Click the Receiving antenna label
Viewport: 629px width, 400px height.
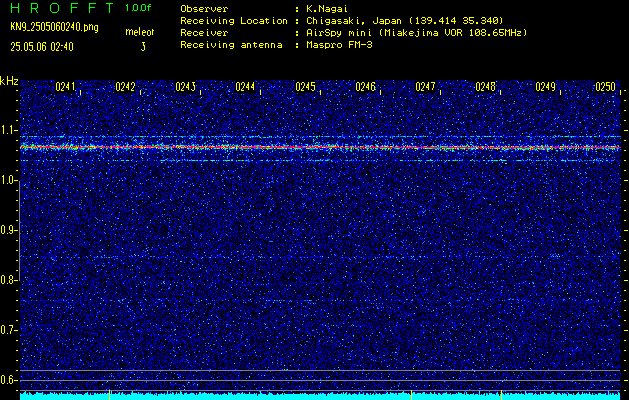231,45
